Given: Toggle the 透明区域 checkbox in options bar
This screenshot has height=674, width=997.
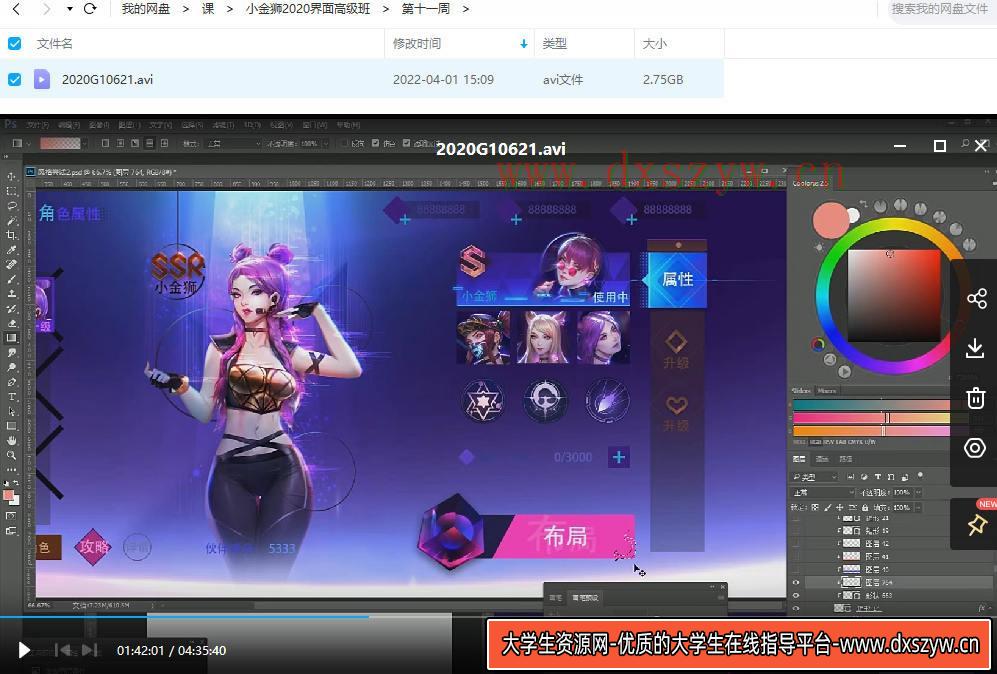Looking at the screenshot, I should point(406,144).
